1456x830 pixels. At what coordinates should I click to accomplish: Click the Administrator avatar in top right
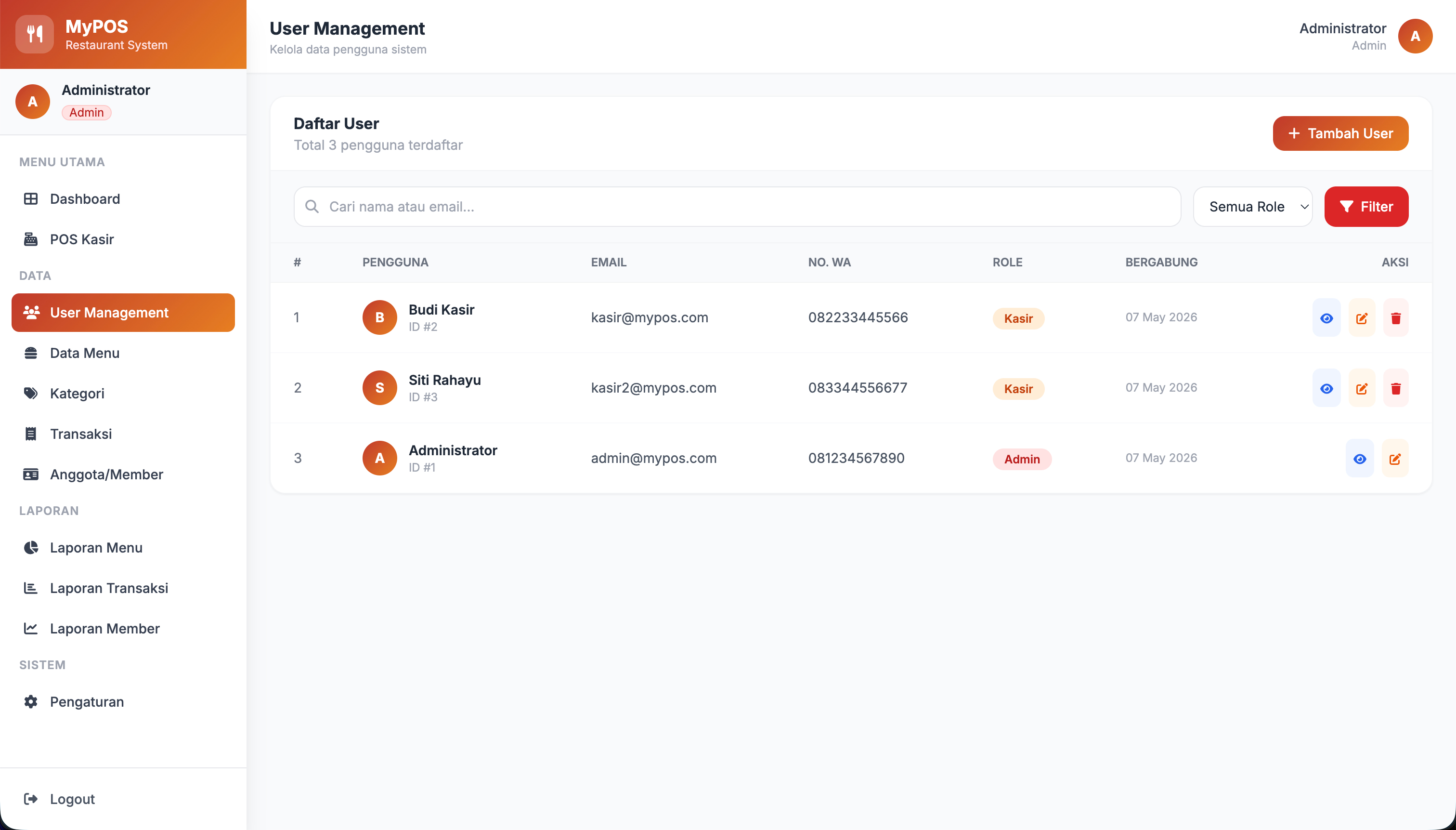click(1415, 36)
